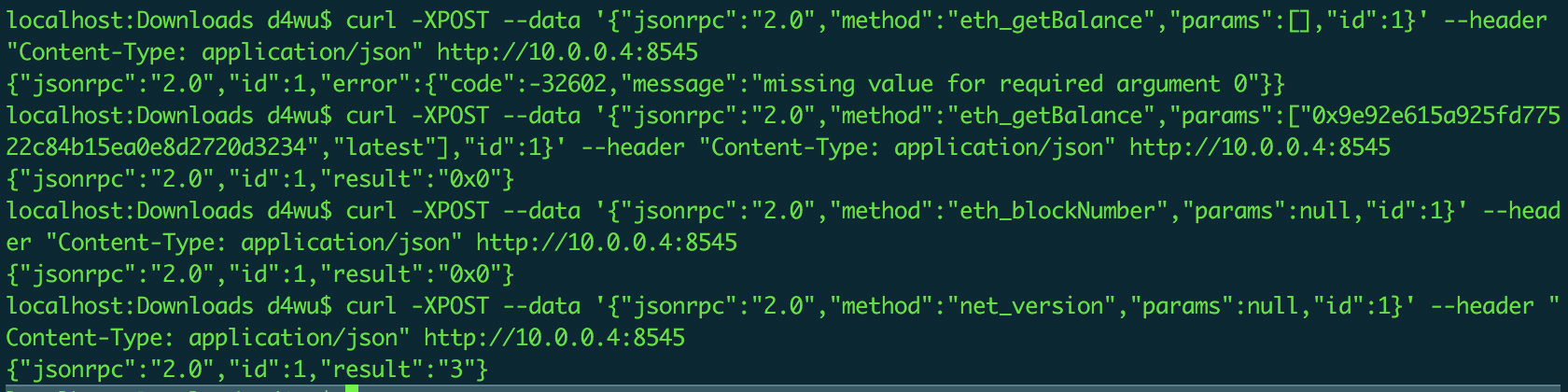Click the first 'localhost:Downloads d4wu$' prompt

pyautogui.click(x=169, y=21)
